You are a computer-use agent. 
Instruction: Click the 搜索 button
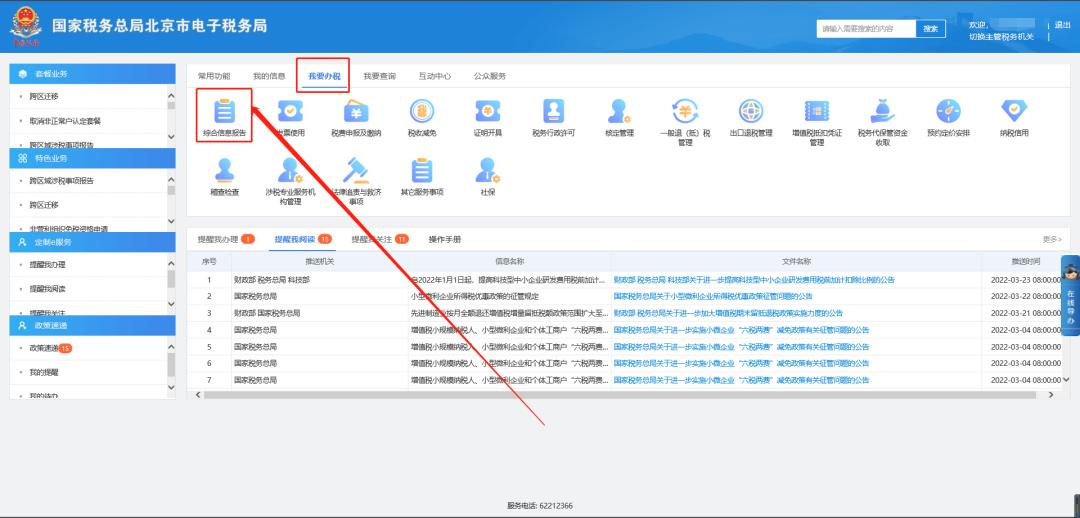click(930, 29)
